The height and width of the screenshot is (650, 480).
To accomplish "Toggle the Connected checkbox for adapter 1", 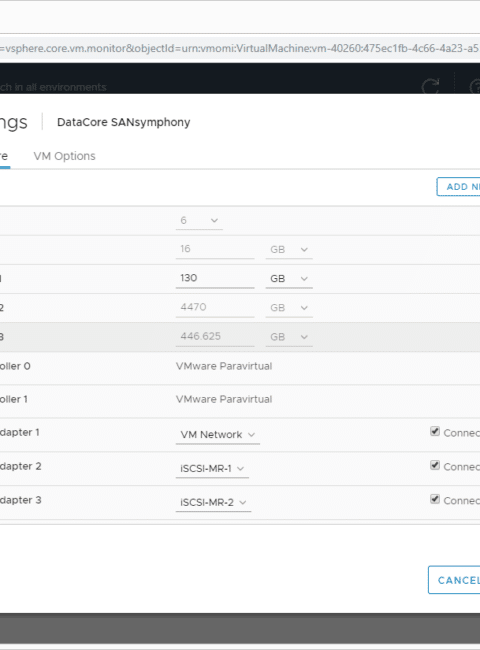I will (435, 432).
